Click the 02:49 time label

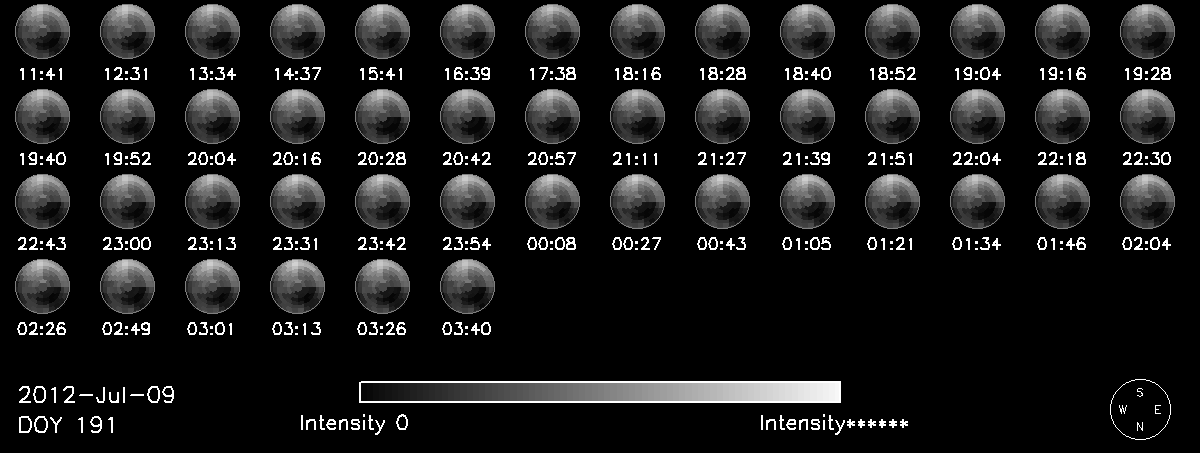pos(127,328)
